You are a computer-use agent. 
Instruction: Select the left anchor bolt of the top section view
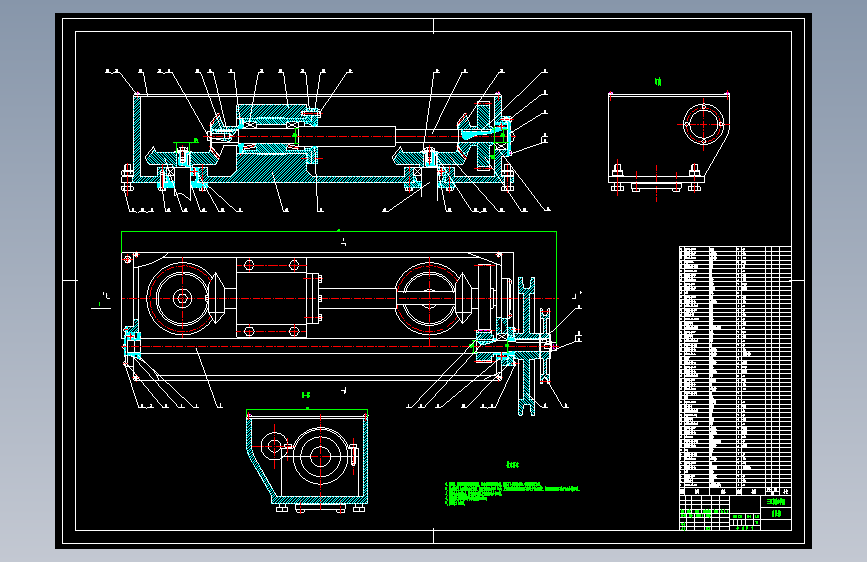coord(127,178)
